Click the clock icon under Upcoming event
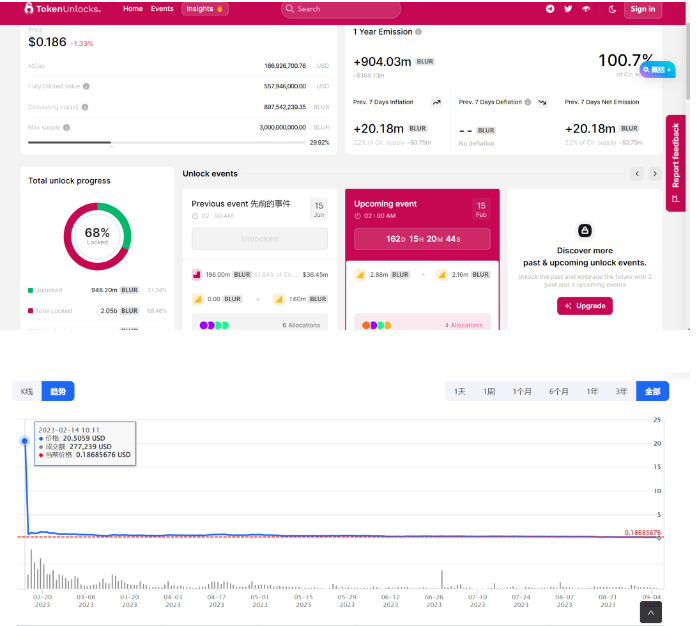The height and width of the screenshot is (626, 697). [357, 216]
